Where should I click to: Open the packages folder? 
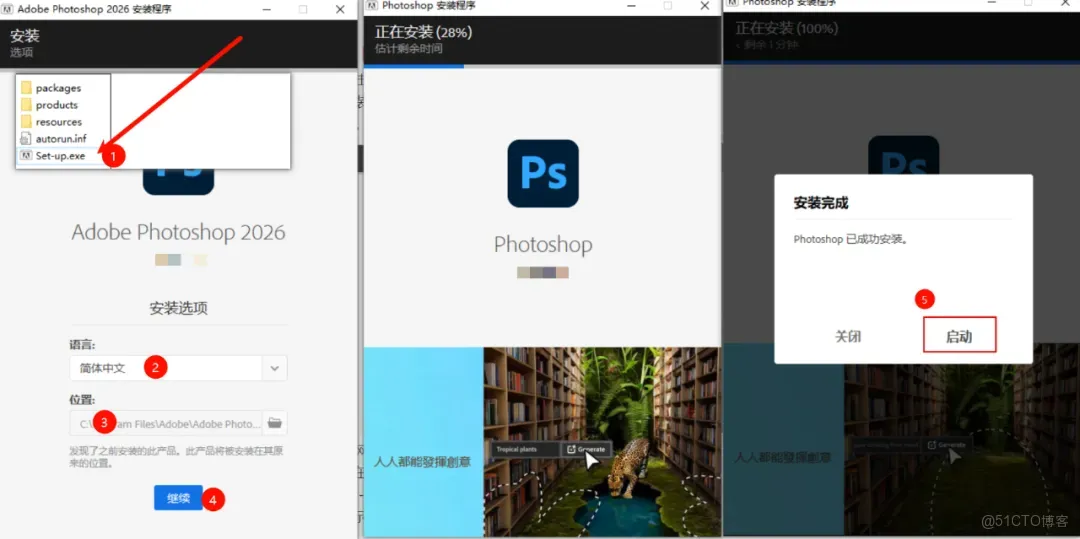(x=51, y=87)
